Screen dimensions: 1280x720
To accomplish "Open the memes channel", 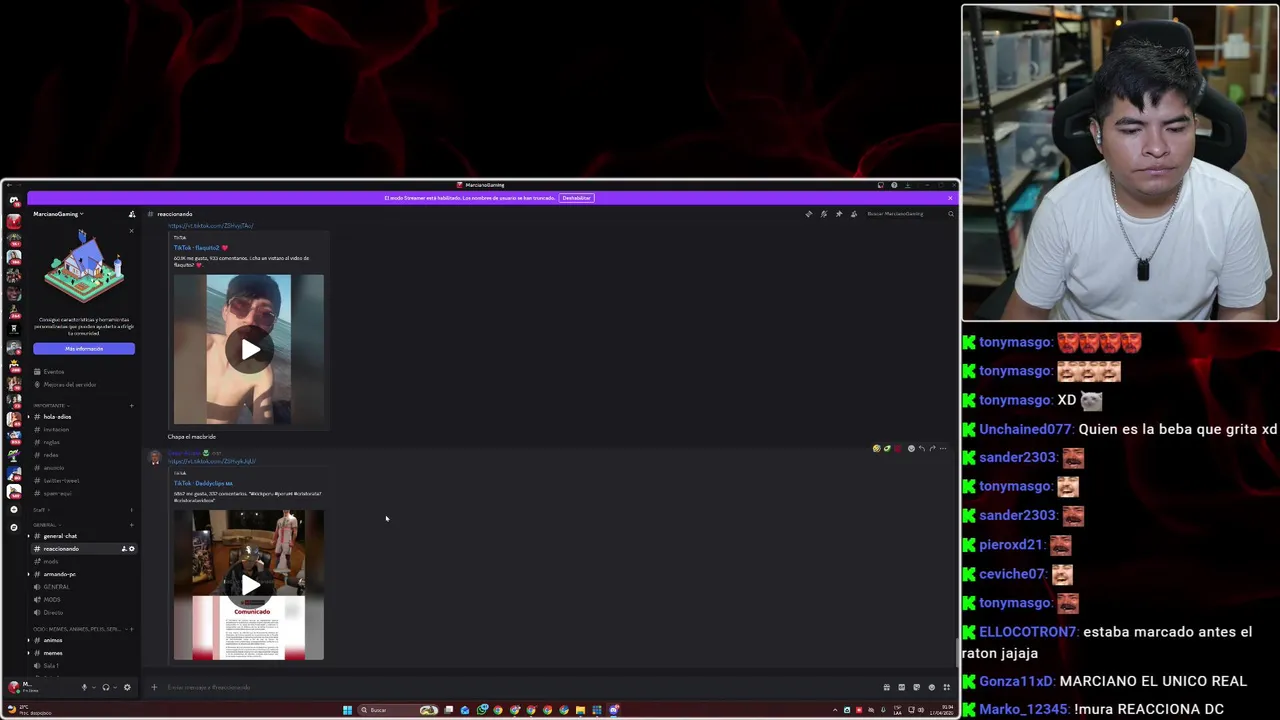I will pos(53,653).
